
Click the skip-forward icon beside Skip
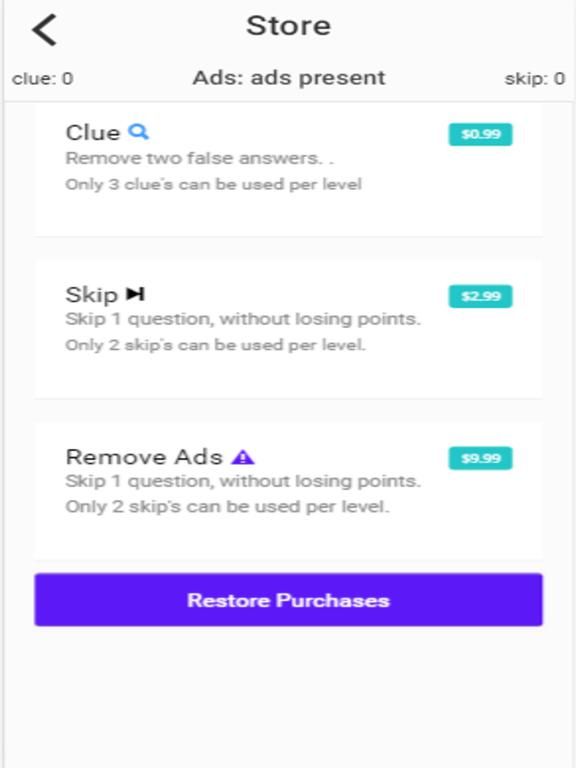pos(135,294)
